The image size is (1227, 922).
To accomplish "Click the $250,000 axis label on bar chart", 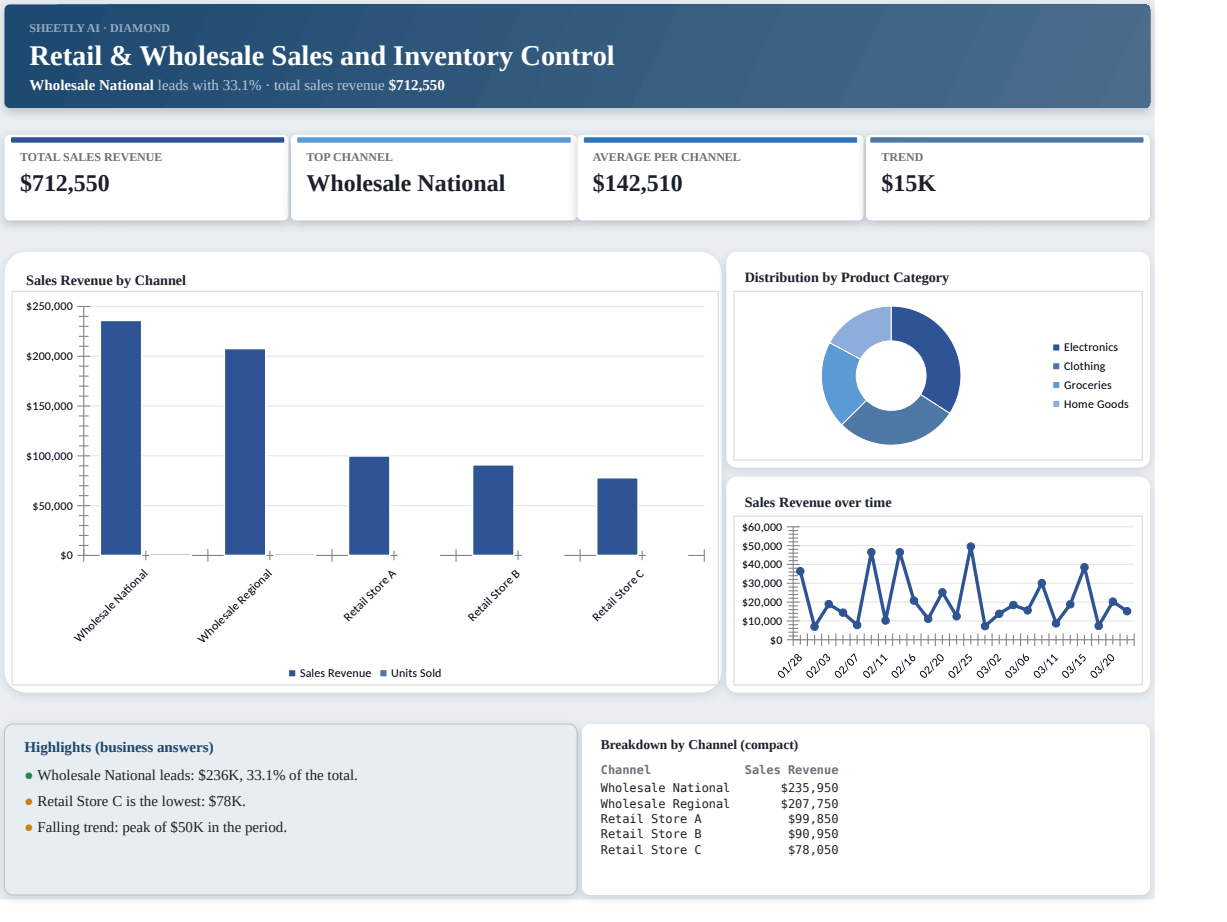I will click(x=49, y=306).
